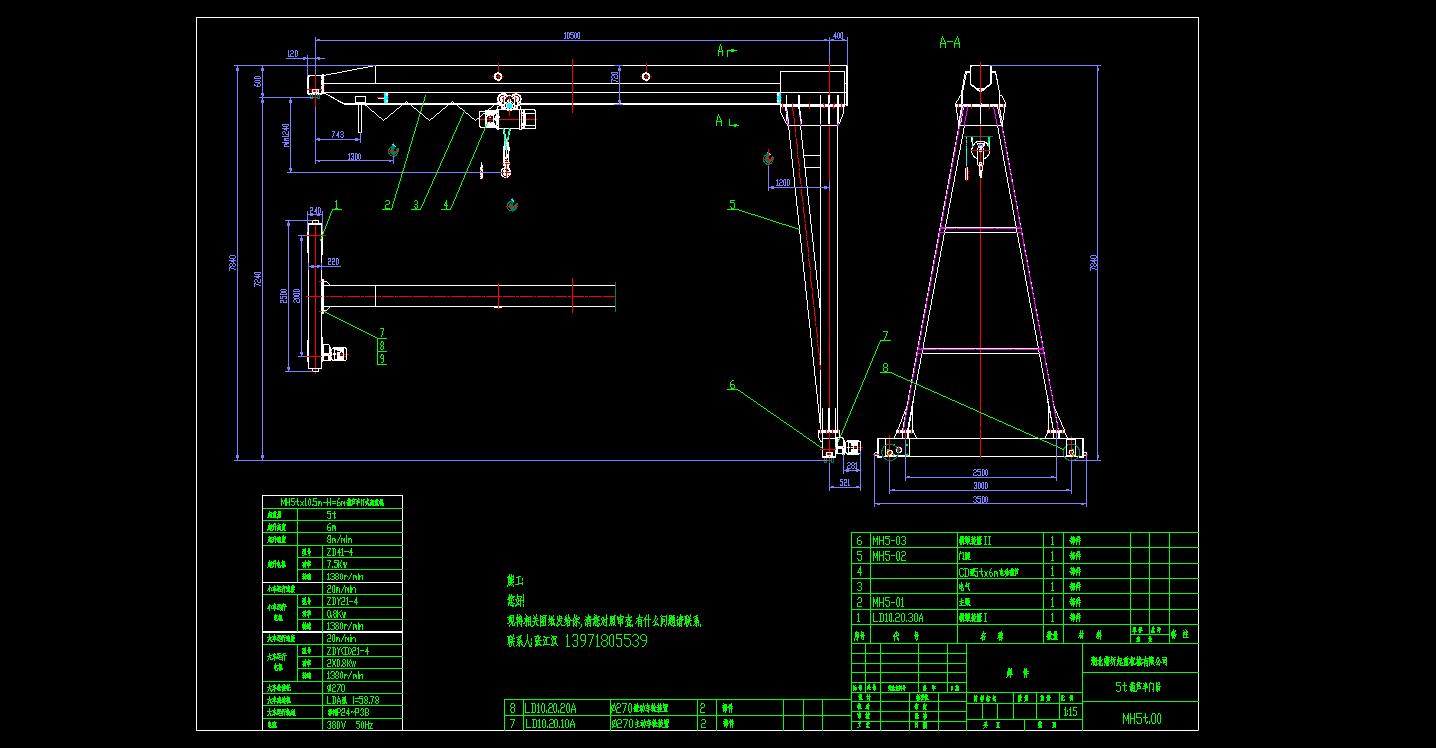1436x748 pixels.
Task: Select the 3500 dimension under A-A view
Action: coord(979,498)
